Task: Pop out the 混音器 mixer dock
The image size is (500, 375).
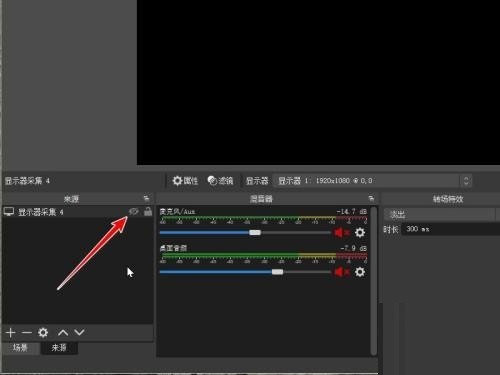Action: 371,199
